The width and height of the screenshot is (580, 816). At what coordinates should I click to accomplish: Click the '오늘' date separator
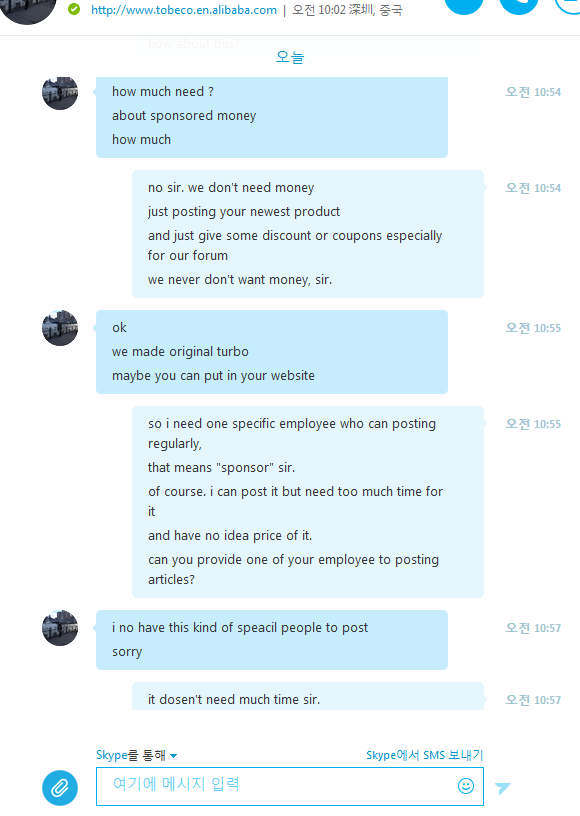pos(290,57)
